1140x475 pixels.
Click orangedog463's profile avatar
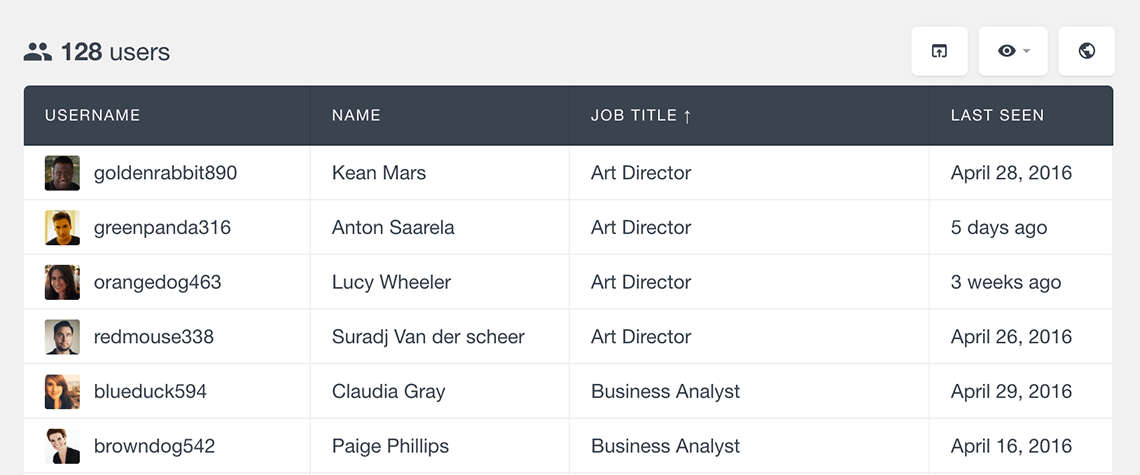pos(63,282)
